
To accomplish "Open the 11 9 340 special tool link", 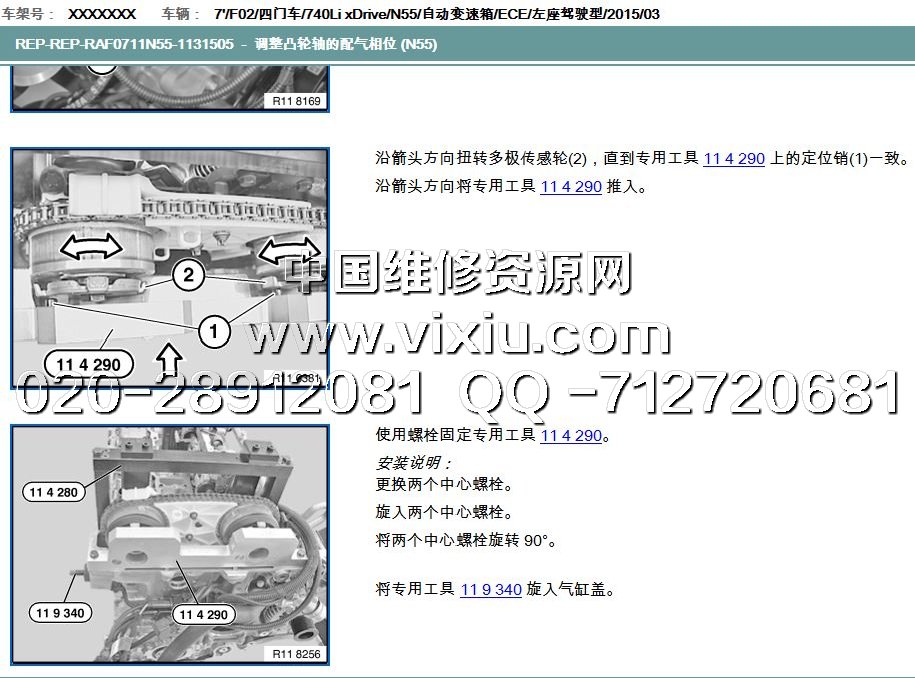I will tap(491, 589).
